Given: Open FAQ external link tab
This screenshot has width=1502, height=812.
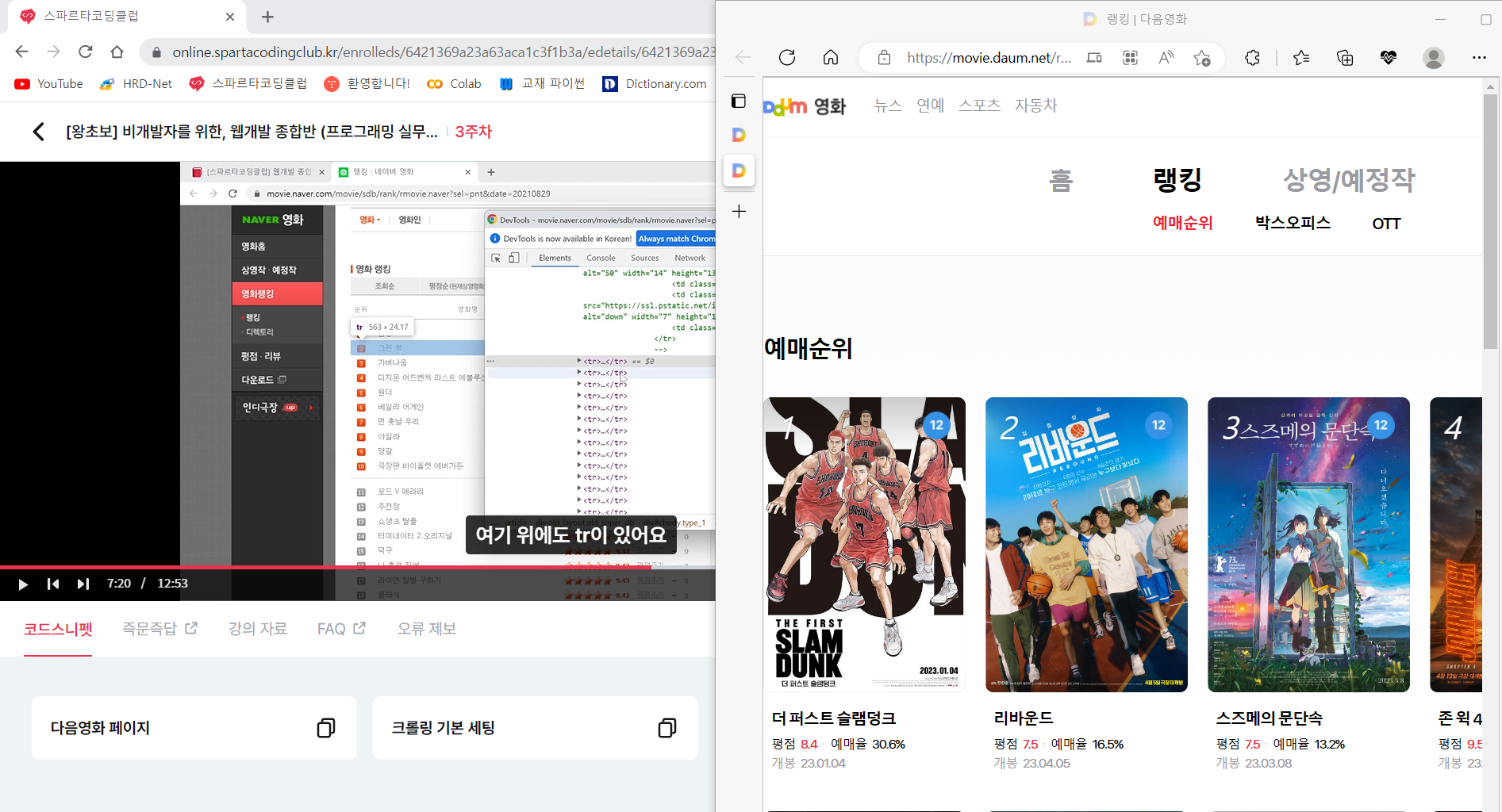Looking at the screenshot, I should click(341, 629).
